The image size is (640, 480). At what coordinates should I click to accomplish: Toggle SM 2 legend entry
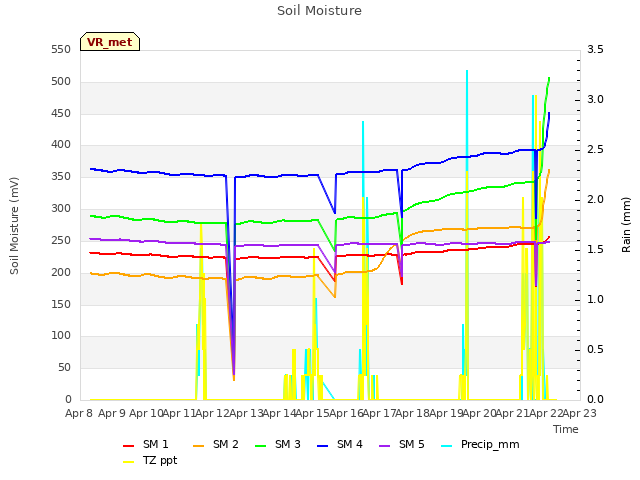click(216, 444)
